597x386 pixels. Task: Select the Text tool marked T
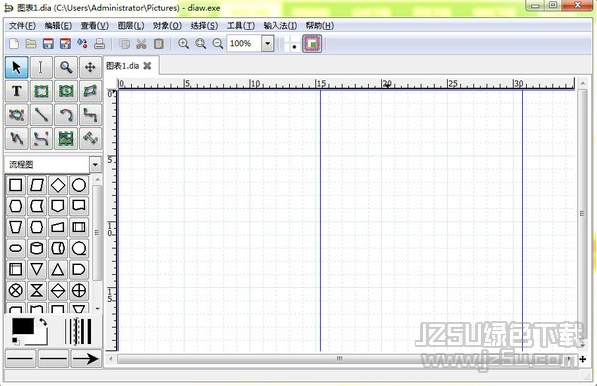coord(16,91)
